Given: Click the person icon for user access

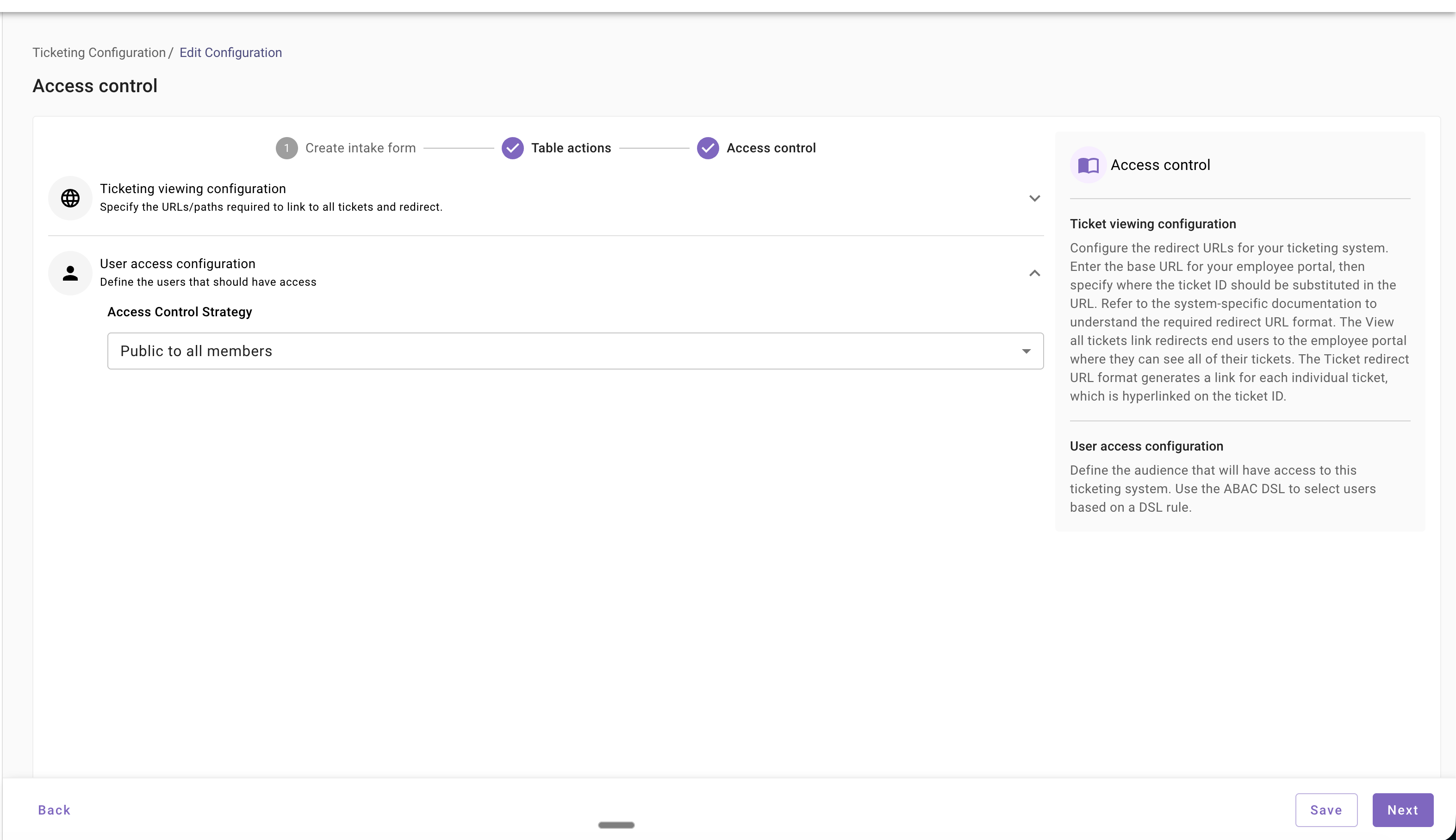Looking at the screenshot, I should pyautogui.click(x=70, y=273).
